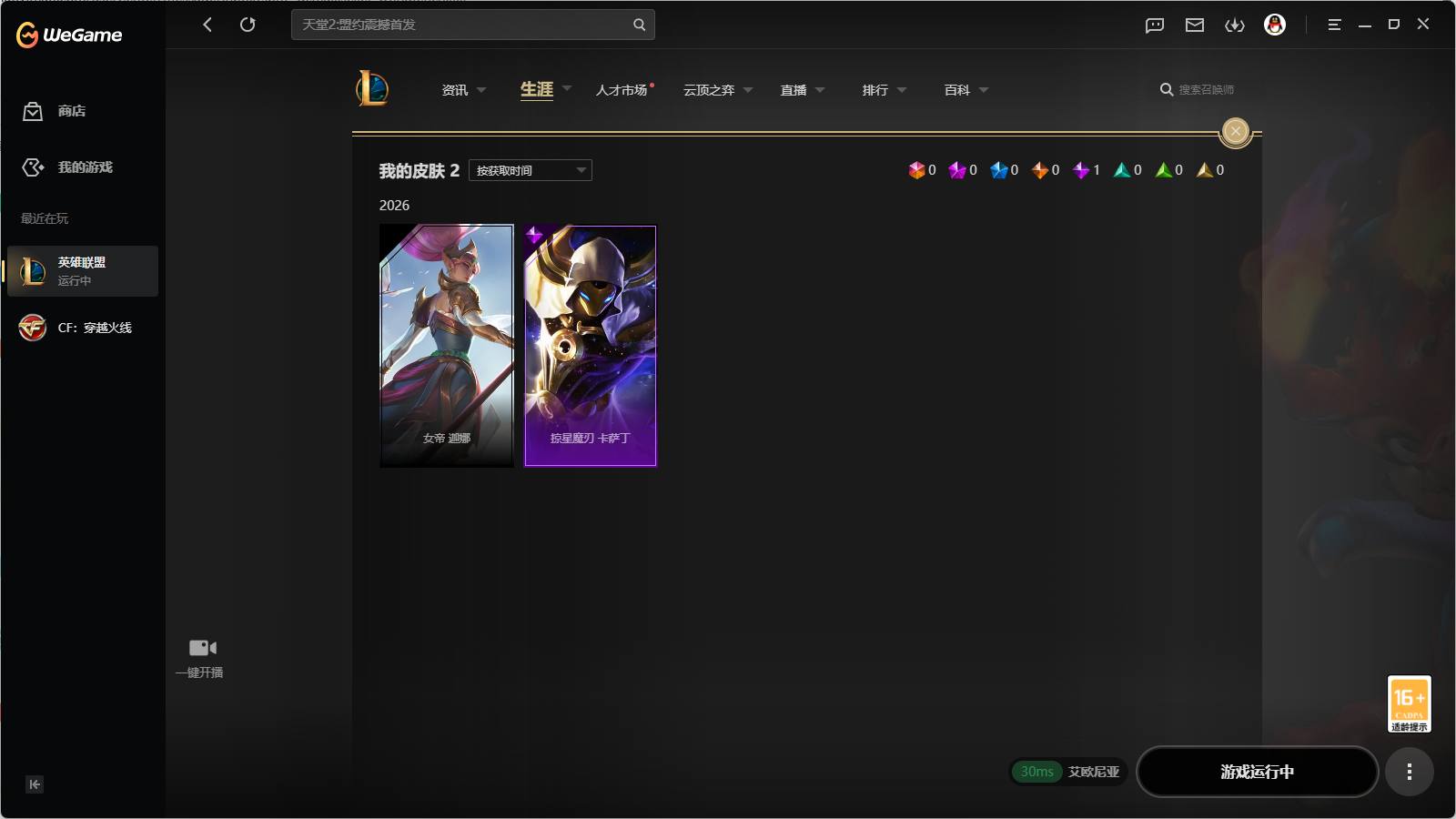The width and height of the screenshot is (1456, 819).
Task: Close the skins panel with the round X
Action: click(1236, 132)
